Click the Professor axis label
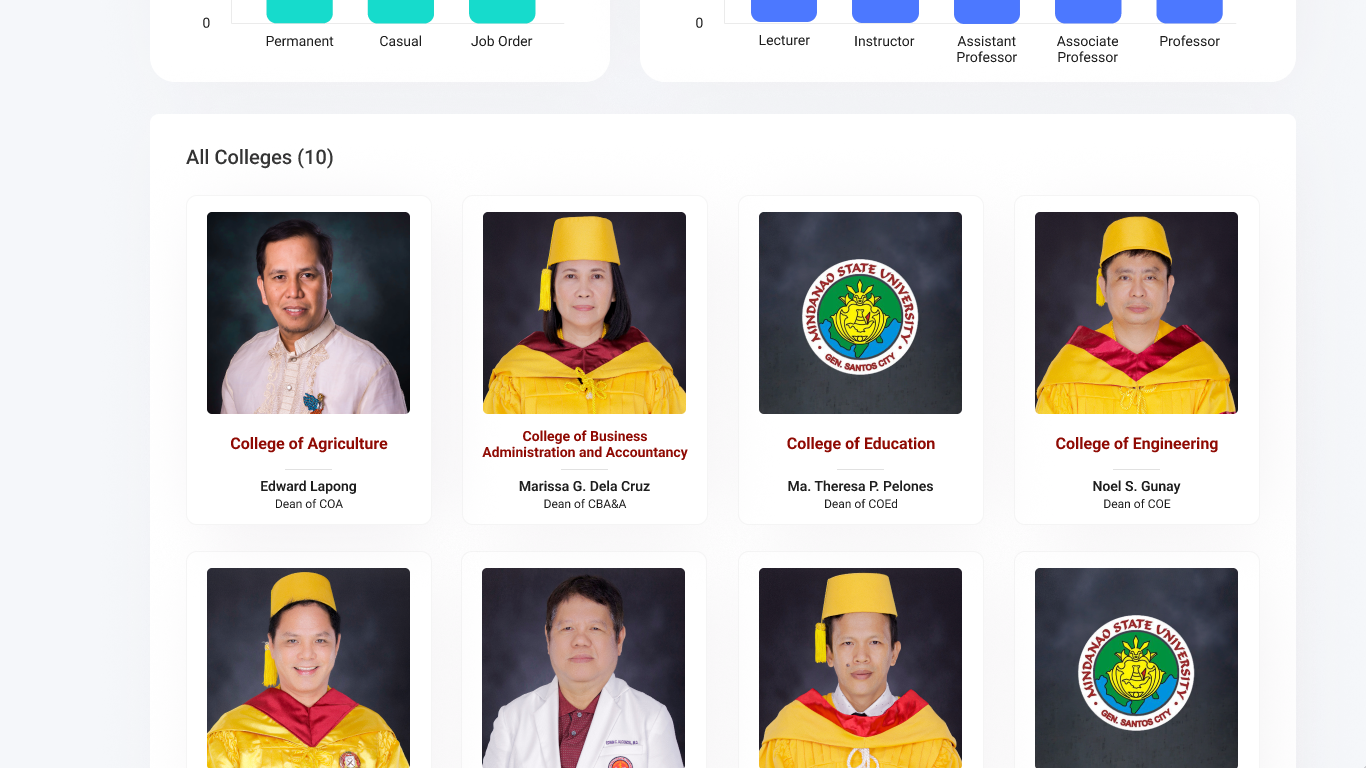The image size is (1366, 768). click(x=1190, y=41)
